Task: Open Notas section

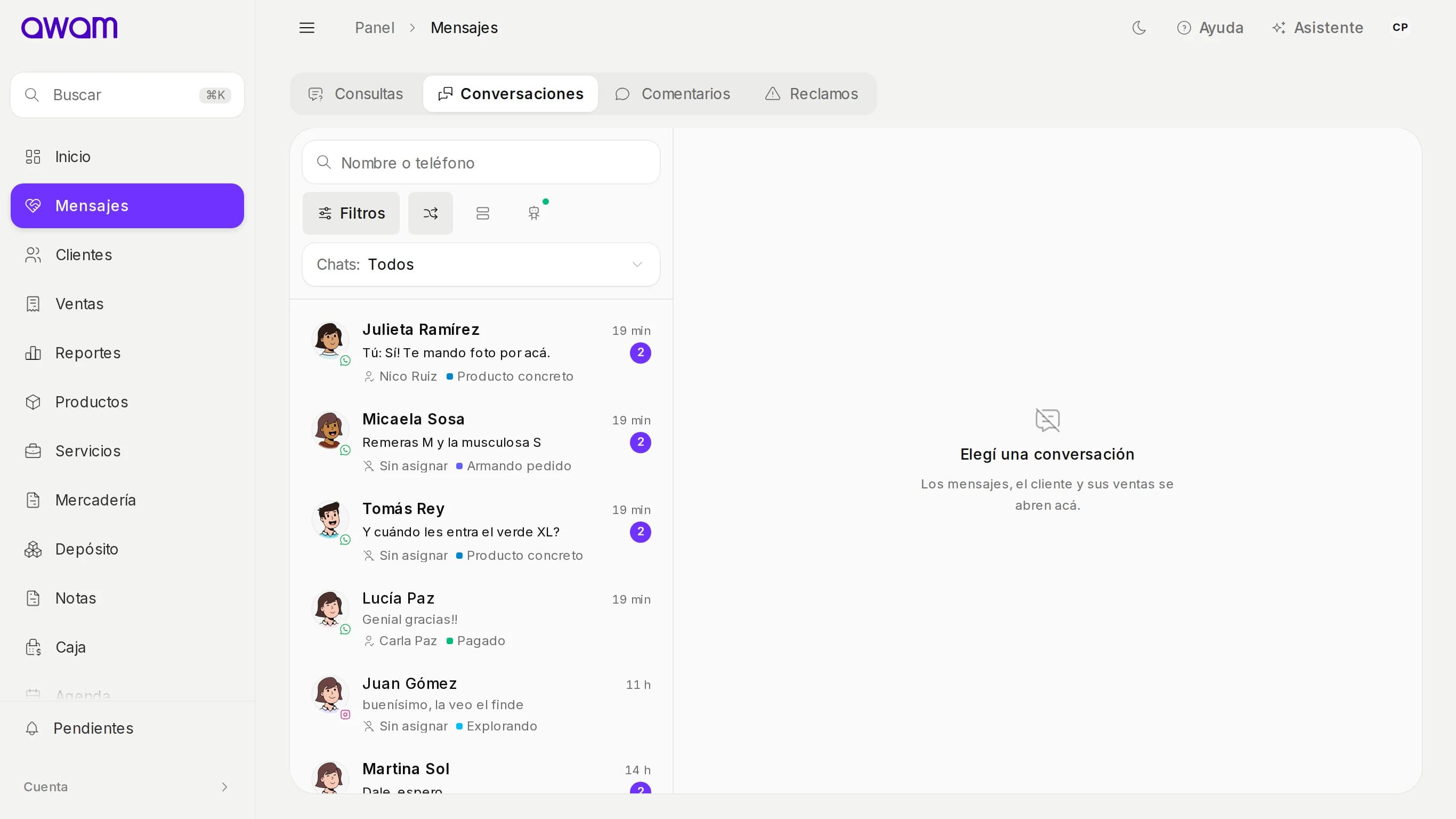Action: (127, 598)
